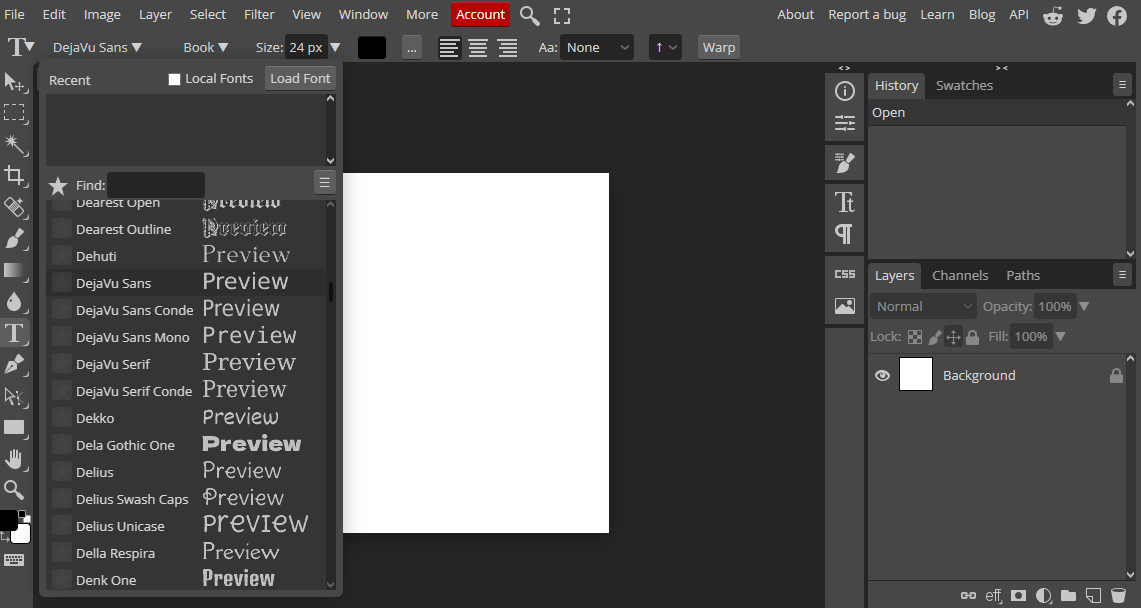Create new folder in Layers panel
The image size is (1141, 608).
[x=1068, y=596]
